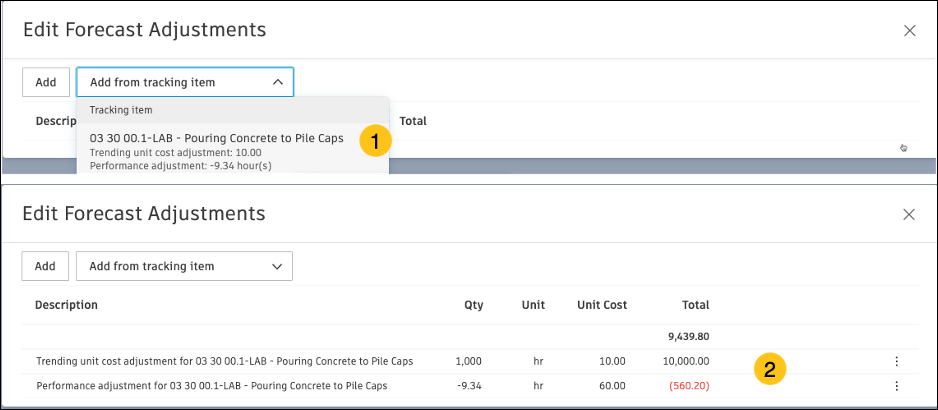Screen dimensions: 938x410
Task: Select the 1,000 quantity cell
Action: pos(468,361)
